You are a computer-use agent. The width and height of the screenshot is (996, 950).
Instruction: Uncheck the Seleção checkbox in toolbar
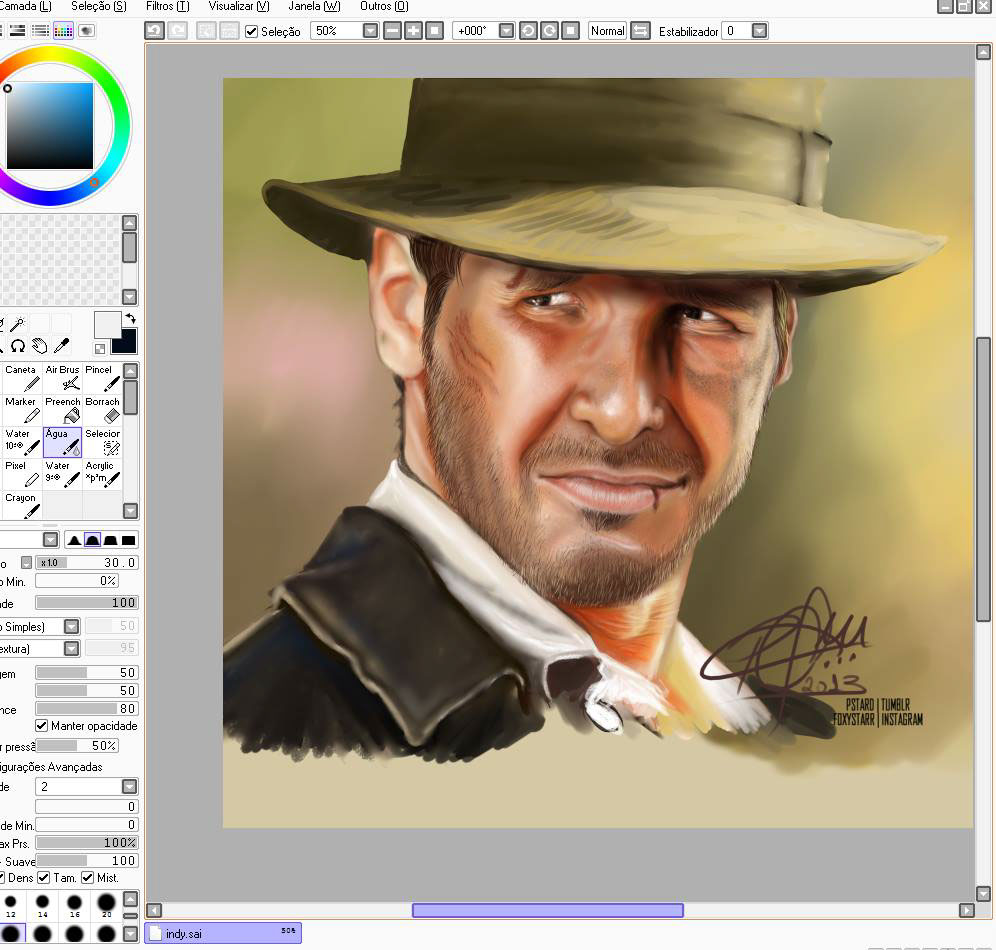pos(251,31)
